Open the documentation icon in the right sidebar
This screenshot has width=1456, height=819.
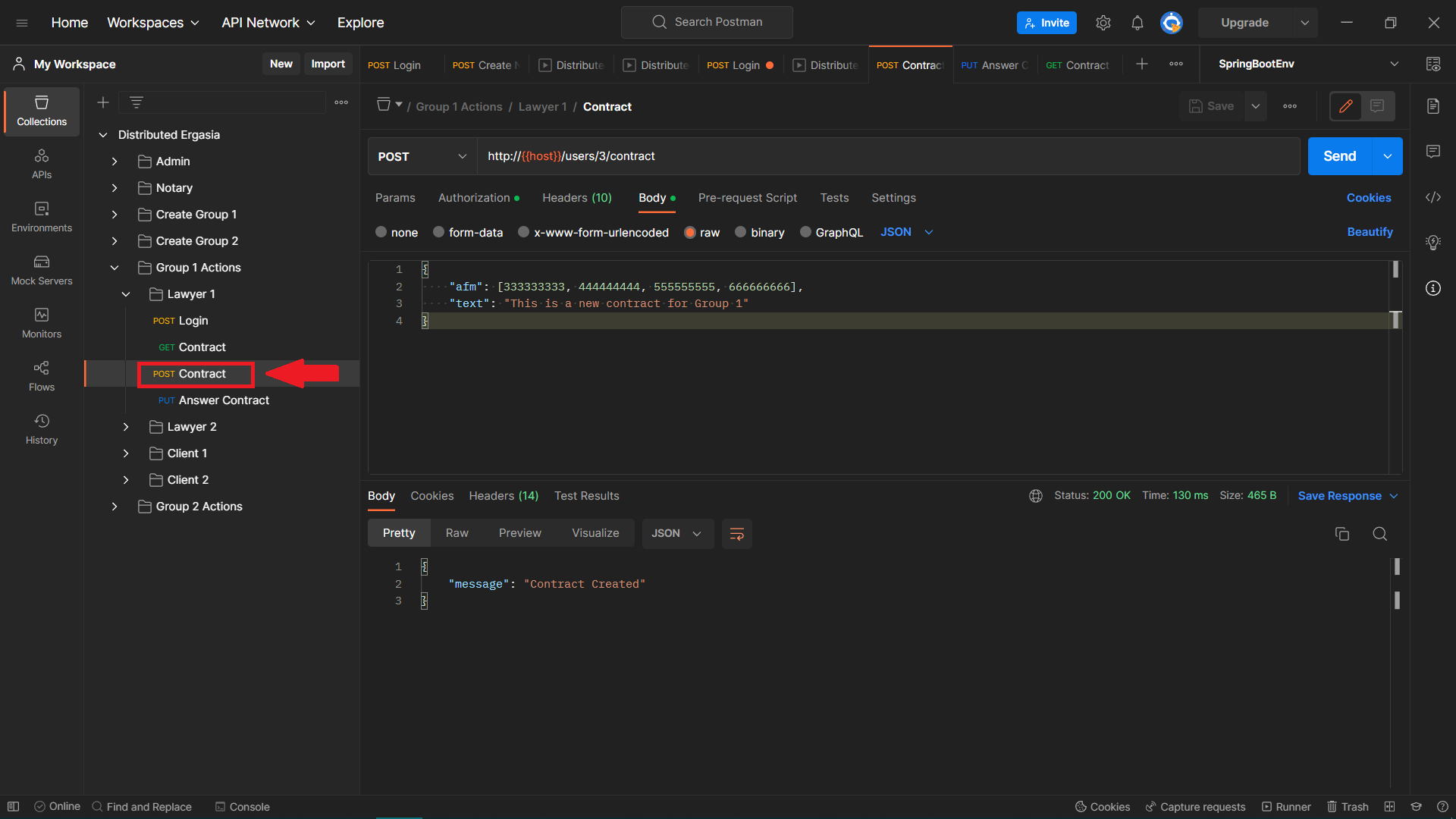click(1433, 106)
